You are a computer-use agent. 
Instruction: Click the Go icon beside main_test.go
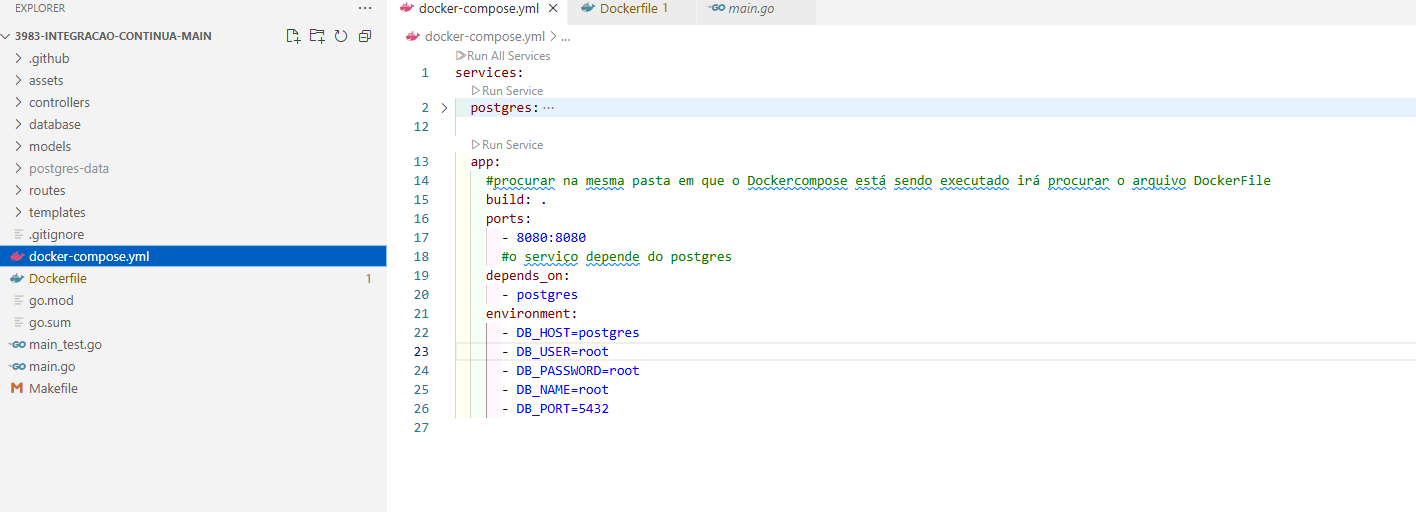coord(18,344)
